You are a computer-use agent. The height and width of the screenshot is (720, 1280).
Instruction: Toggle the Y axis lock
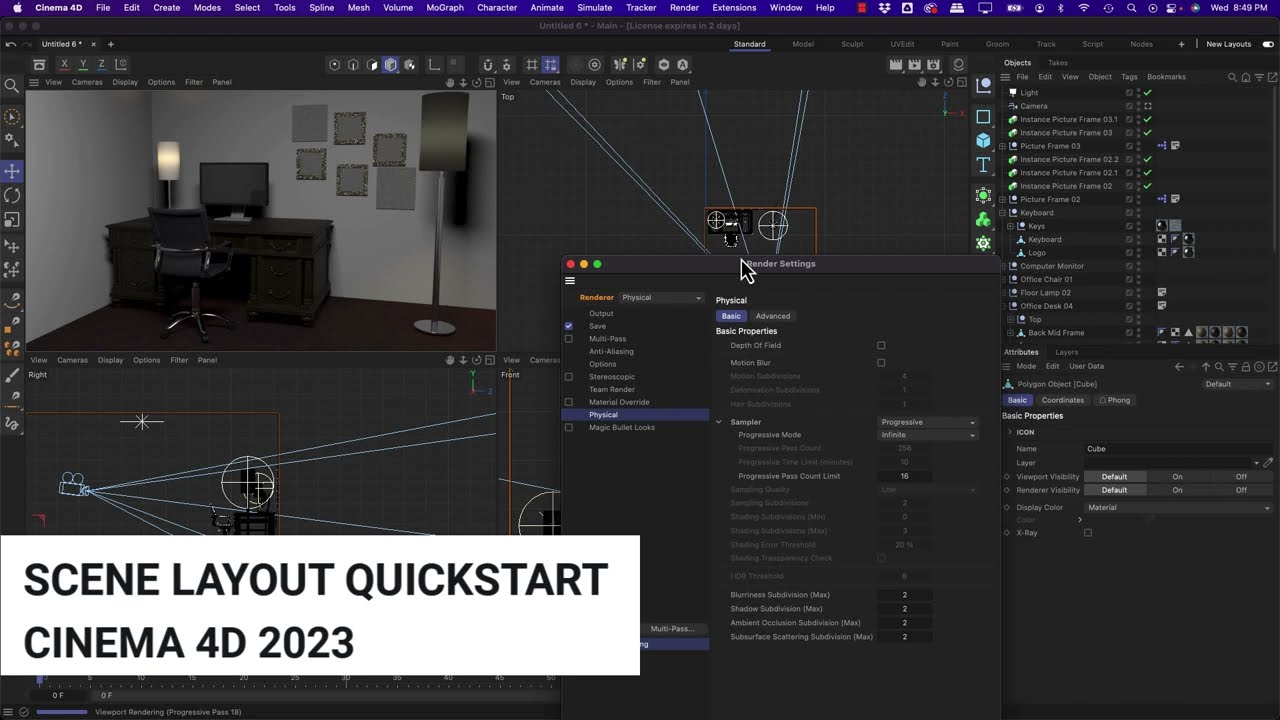83,65
